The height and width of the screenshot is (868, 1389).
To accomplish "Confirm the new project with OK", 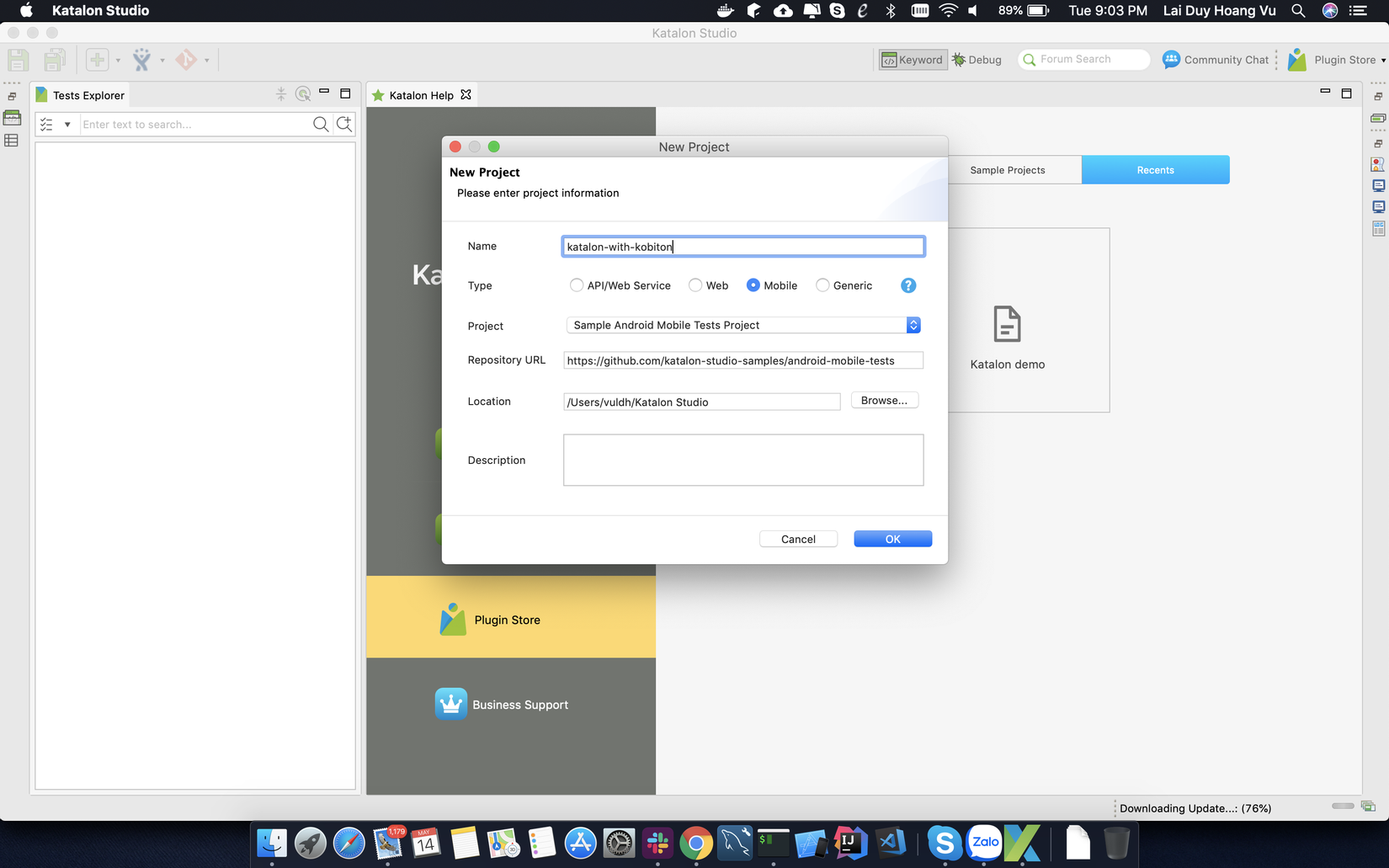I will point(892,539).
